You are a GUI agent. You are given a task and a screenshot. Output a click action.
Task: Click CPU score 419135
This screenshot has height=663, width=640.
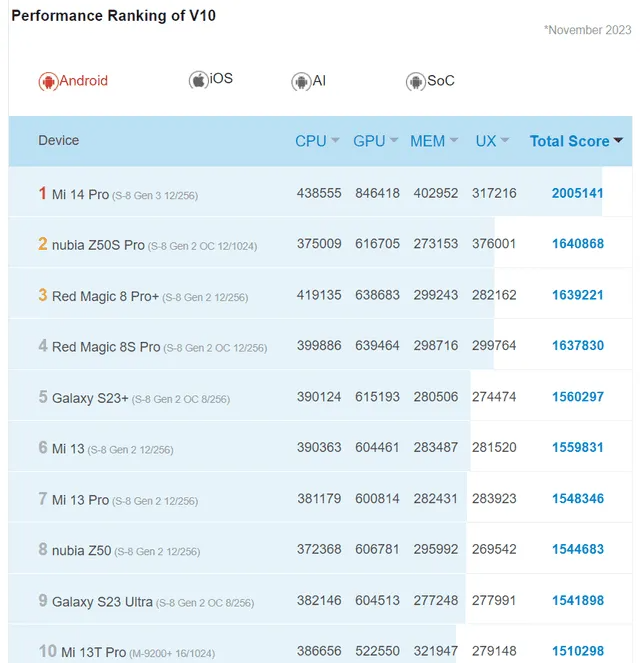point(319,295)
